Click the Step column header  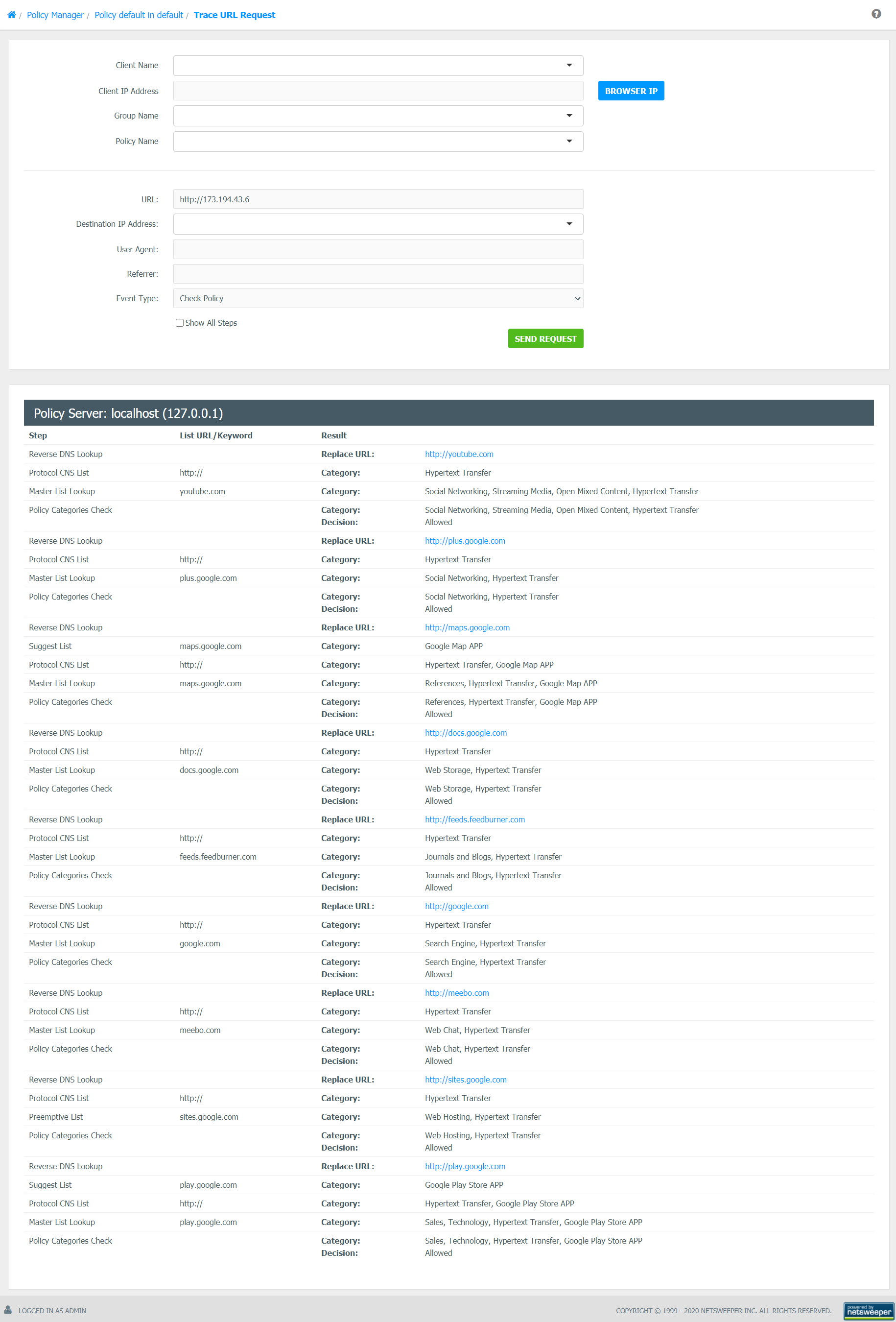pos(38,435)
